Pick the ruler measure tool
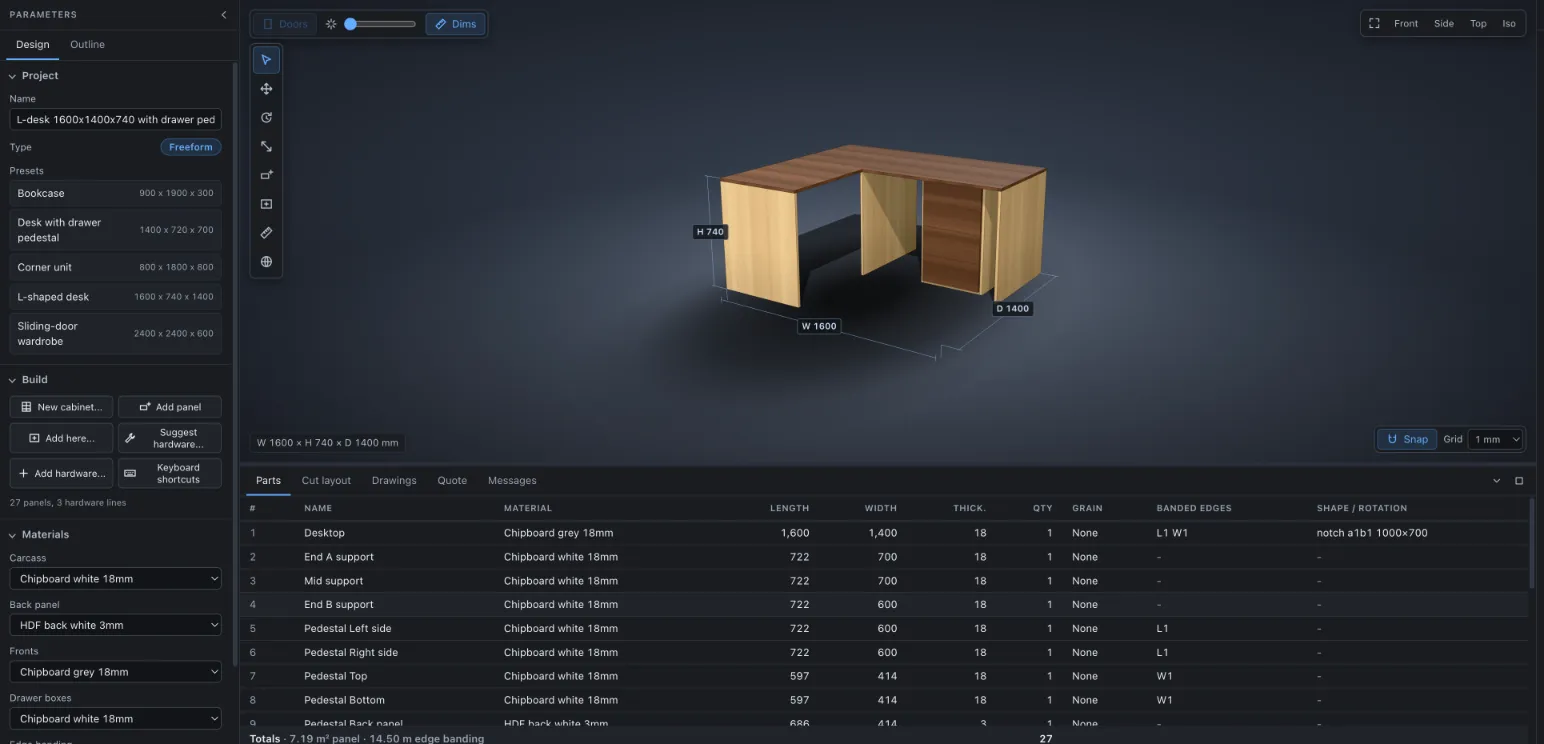Viewport: 1544px width, 744px height. click(x=266, y=233)
